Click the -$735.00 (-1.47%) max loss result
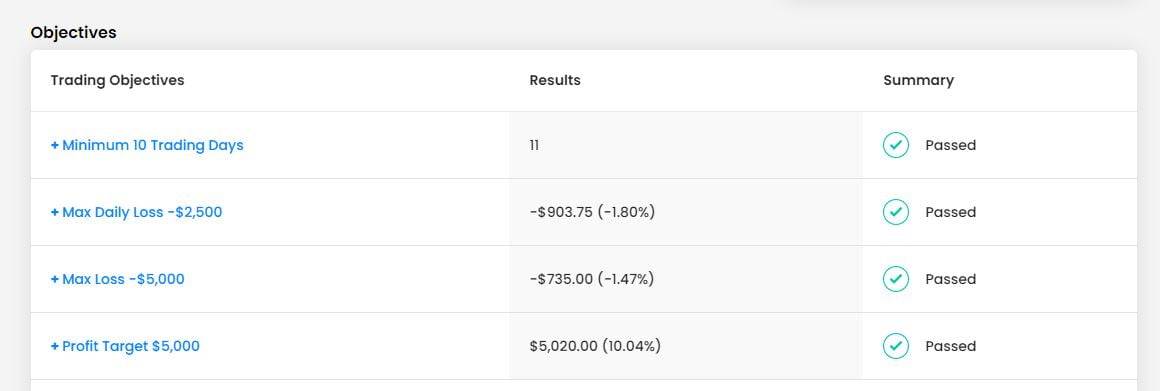This screenshot has width=1160, height=391. (592, 279)
